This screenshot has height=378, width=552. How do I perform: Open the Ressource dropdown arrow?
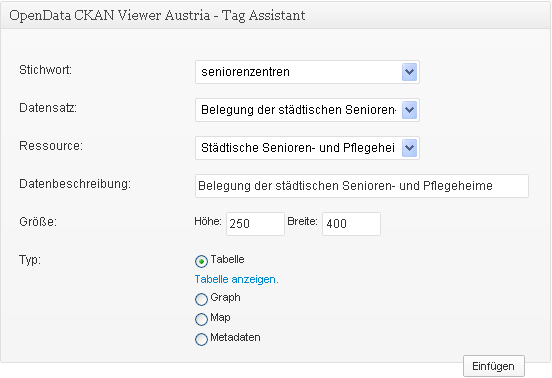coord(409,148)
